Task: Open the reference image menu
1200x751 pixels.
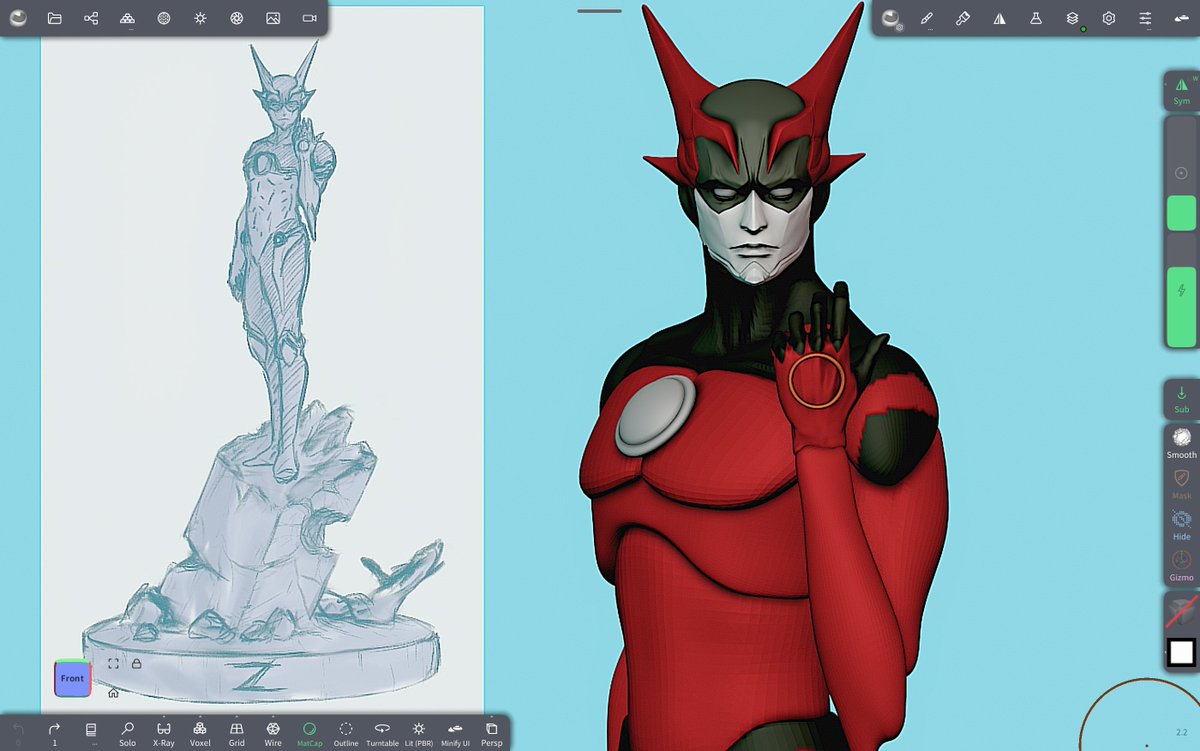Action: point(273,18)
